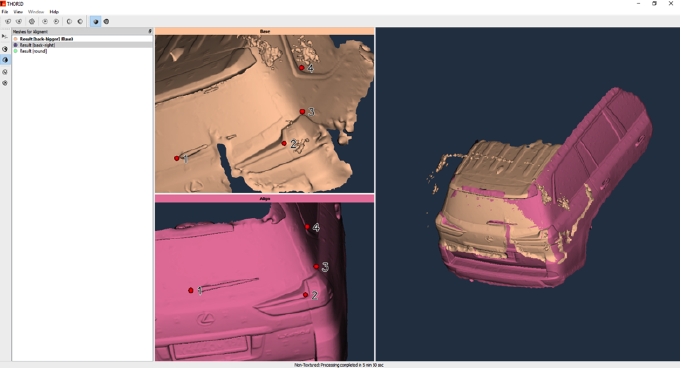Click red marker point 3 in the Base view
Image resolution: width=680 pixels, height=368 pixels.
(x=302, y=112)
